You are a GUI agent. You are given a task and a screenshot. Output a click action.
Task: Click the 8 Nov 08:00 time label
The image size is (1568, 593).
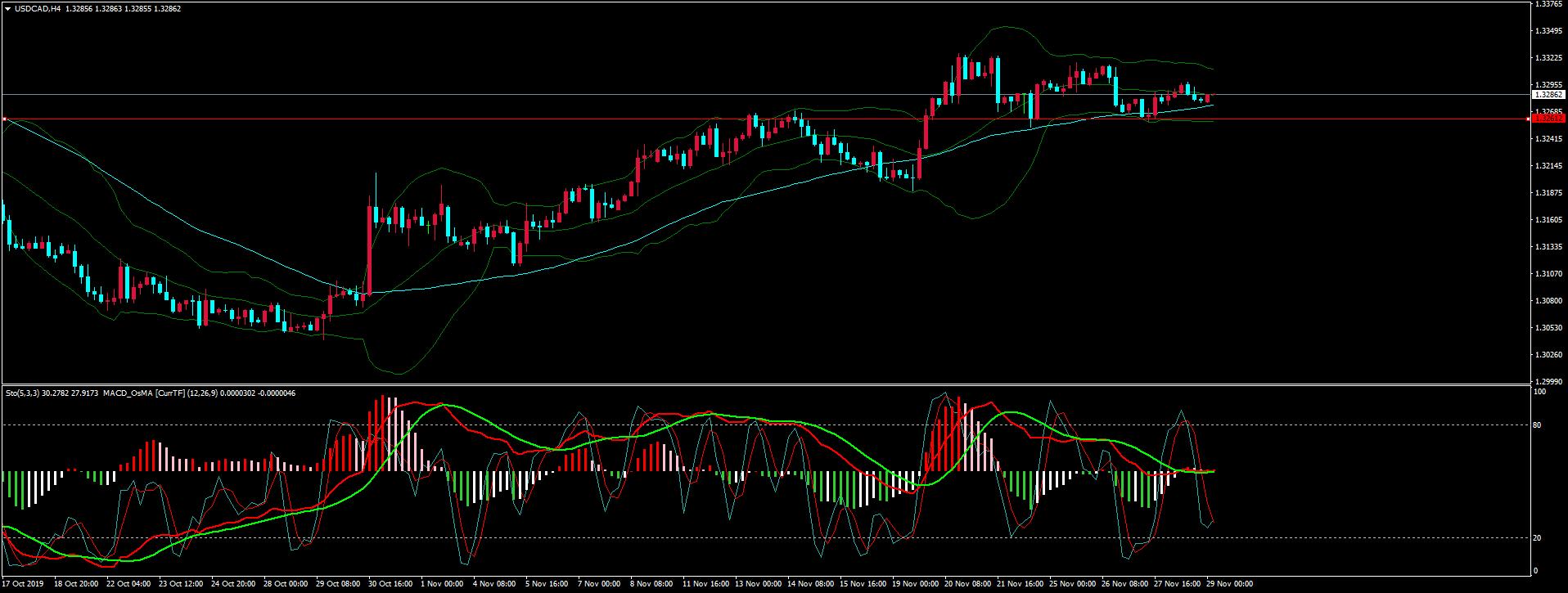[653, 584]
